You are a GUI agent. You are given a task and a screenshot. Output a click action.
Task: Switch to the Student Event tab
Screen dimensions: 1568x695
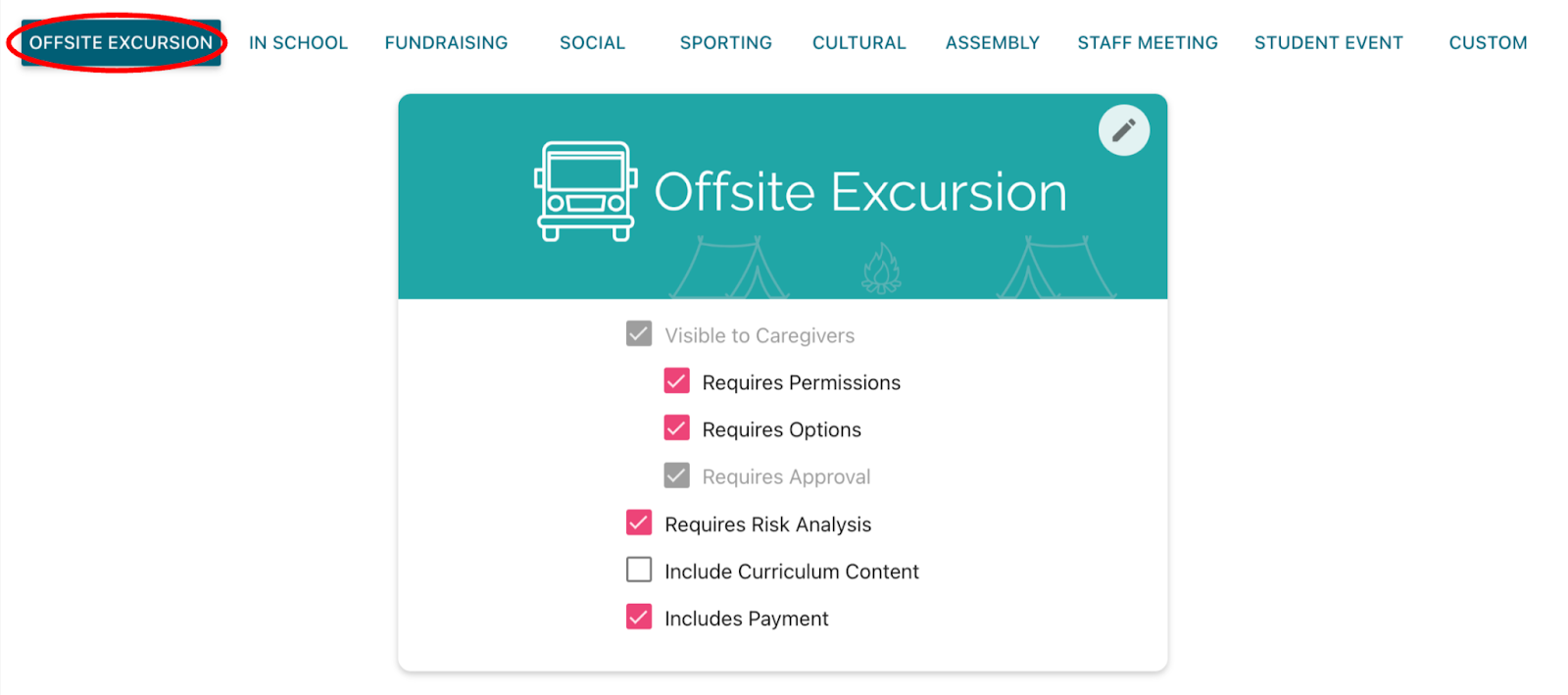click(1328, 43)
